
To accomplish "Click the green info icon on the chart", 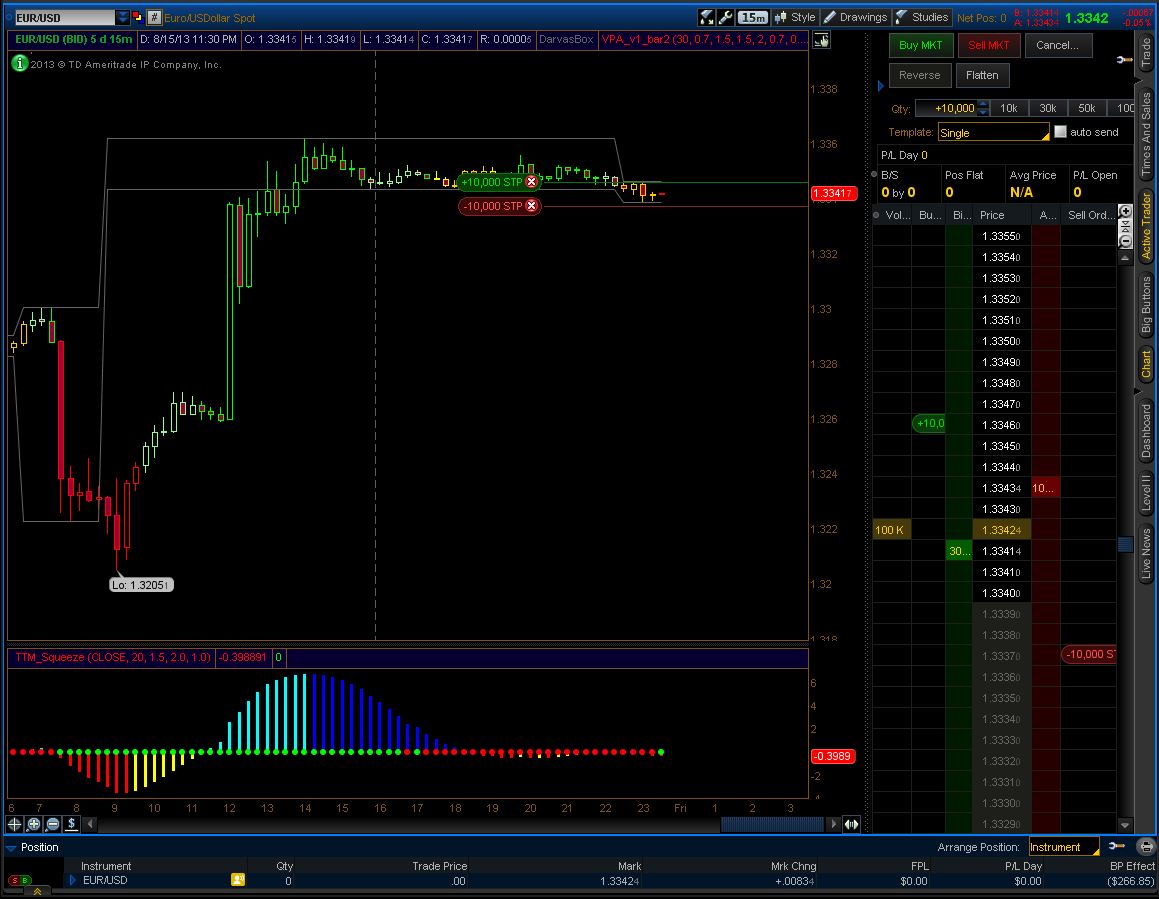I will pyautogui.click(x=19, y=64).
